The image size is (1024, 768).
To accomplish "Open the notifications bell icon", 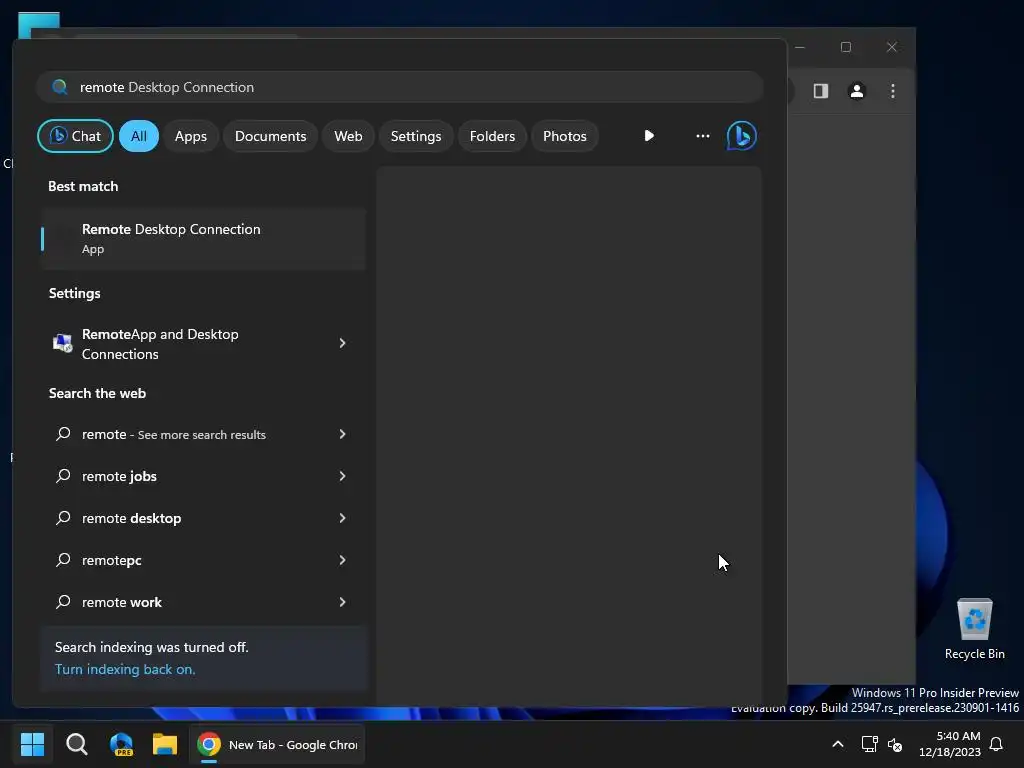I will pos(996,744).
